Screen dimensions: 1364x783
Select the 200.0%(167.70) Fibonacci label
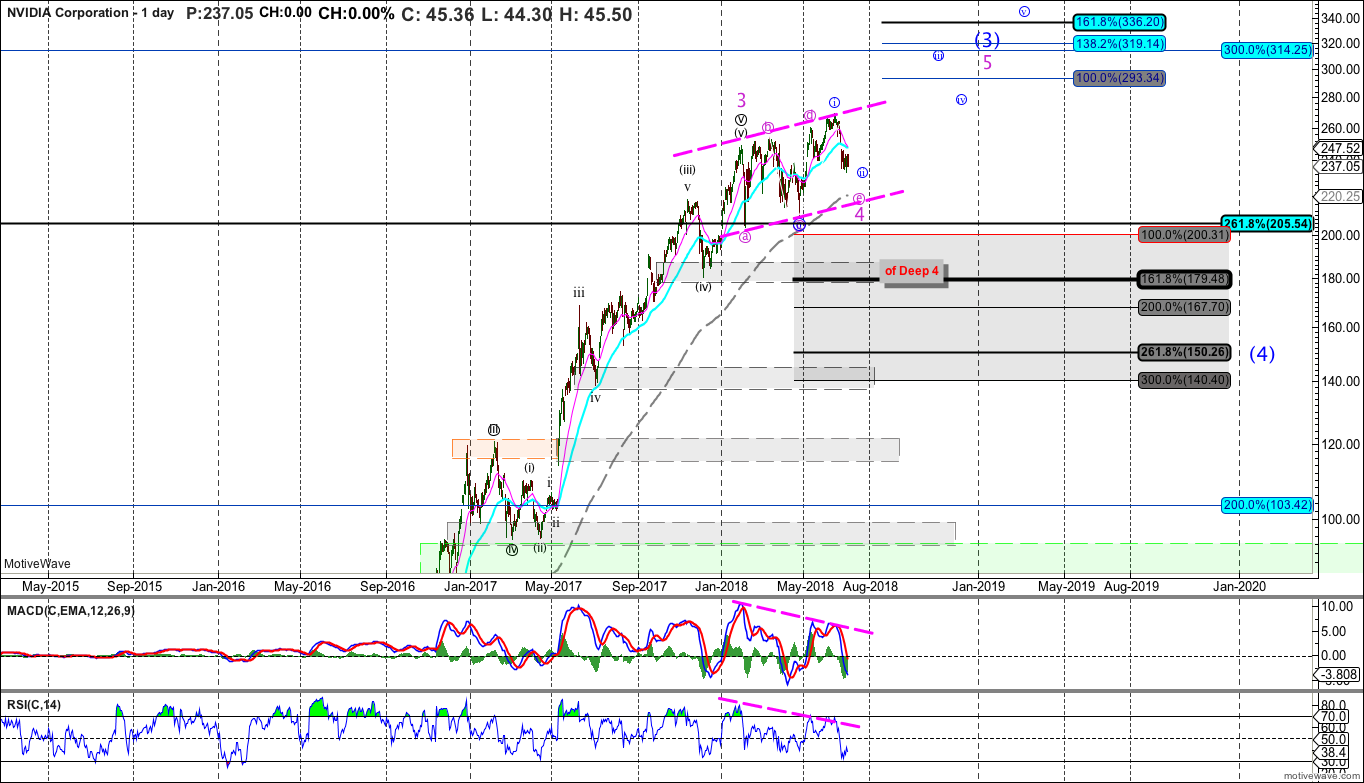point(1184,308)
